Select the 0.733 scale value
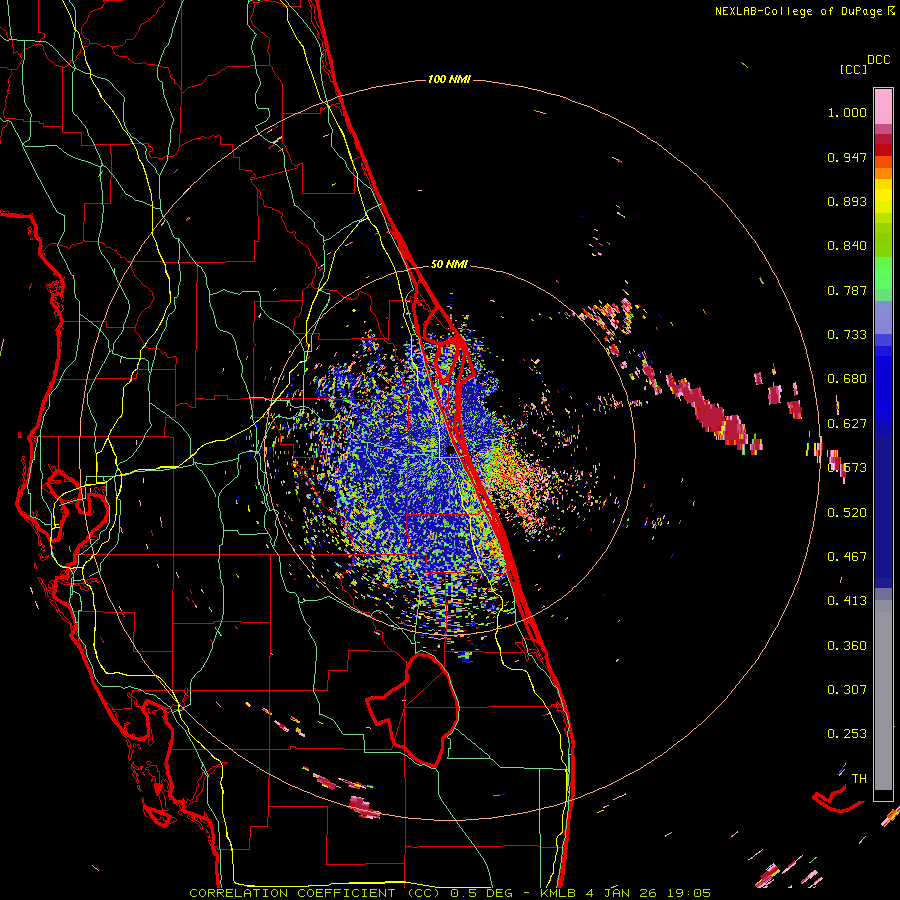The width and height of the screenshot is (900, 900). (x=847, y=335)
